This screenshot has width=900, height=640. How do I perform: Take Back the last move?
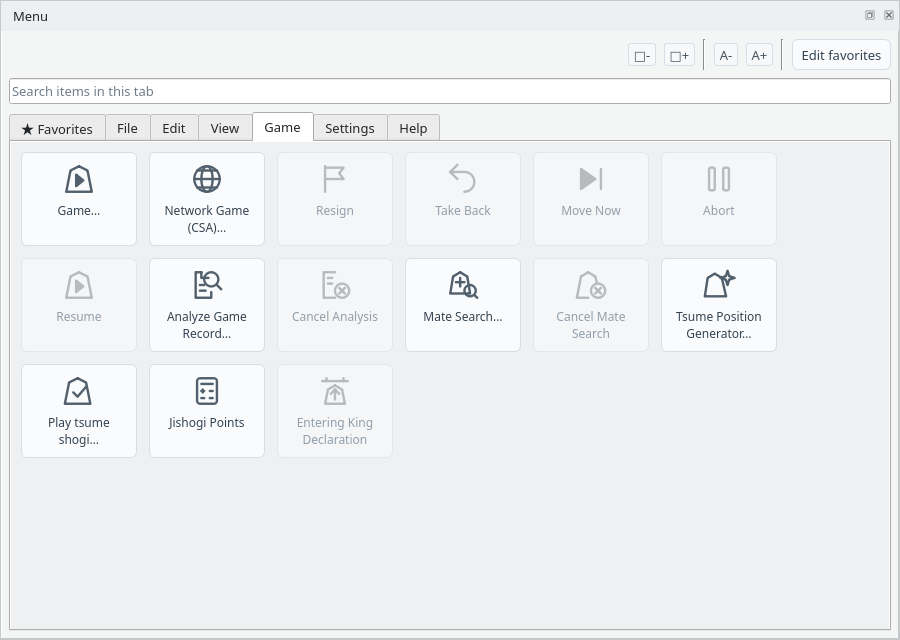tap(463, 199)
